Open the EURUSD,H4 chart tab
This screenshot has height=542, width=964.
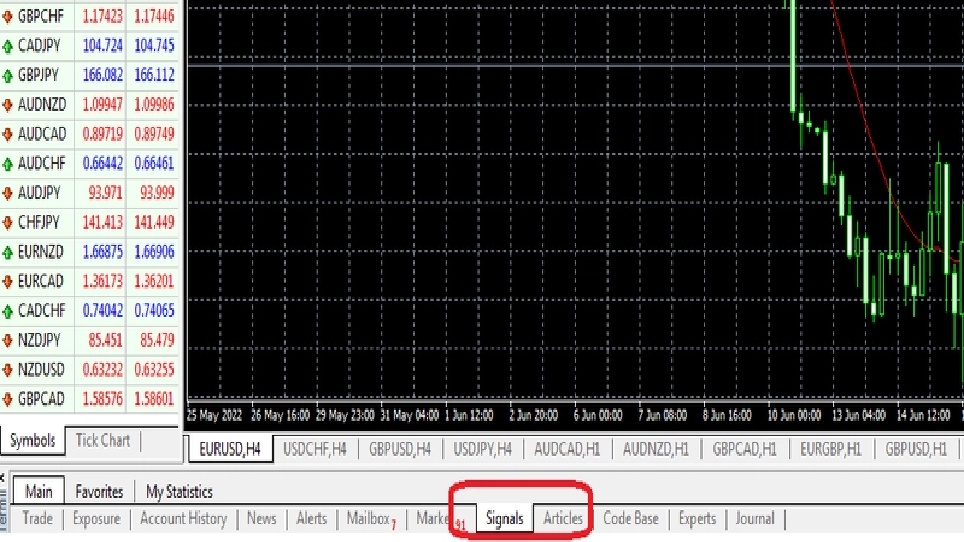click(x=230, y=449)
